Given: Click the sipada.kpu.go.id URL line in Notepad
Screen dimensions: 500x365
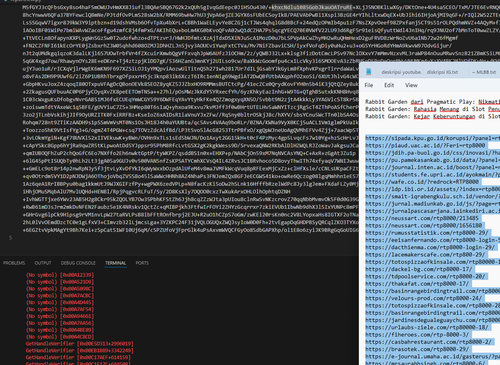Looking at the screenshot, I should (x=432, y=138).
